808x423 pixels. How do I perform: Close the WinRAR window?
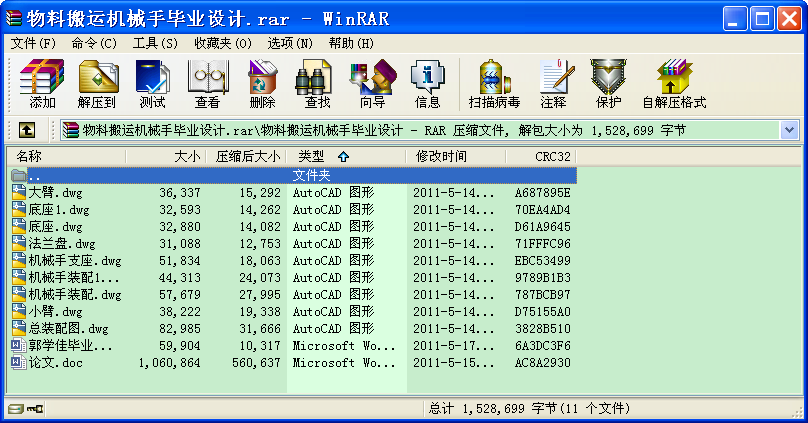pos(789,19)
